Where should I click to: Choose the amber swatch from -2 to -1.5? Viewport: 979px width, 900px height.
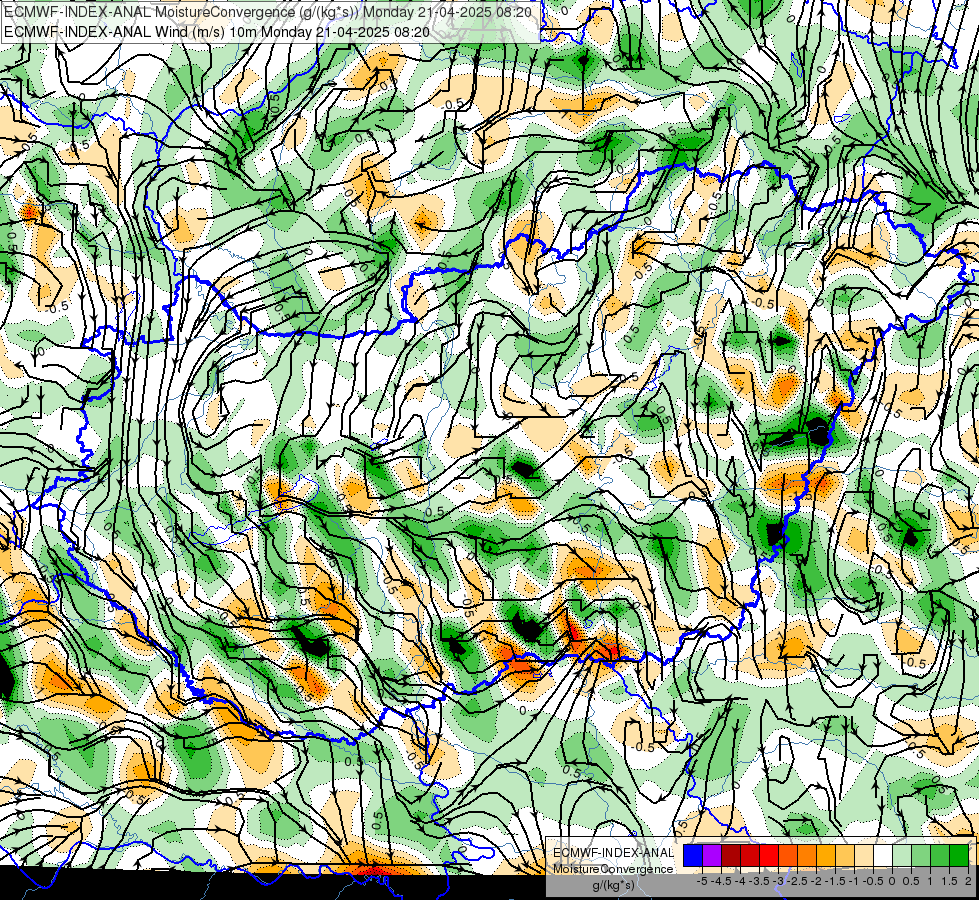pos(826,855)
